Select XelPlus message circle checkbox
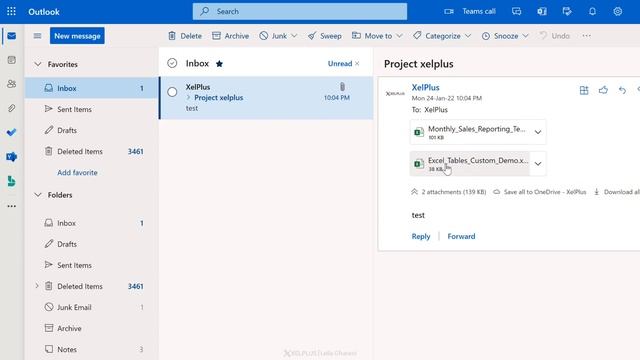This screenshot has width=640, height=360. point(172,92)
